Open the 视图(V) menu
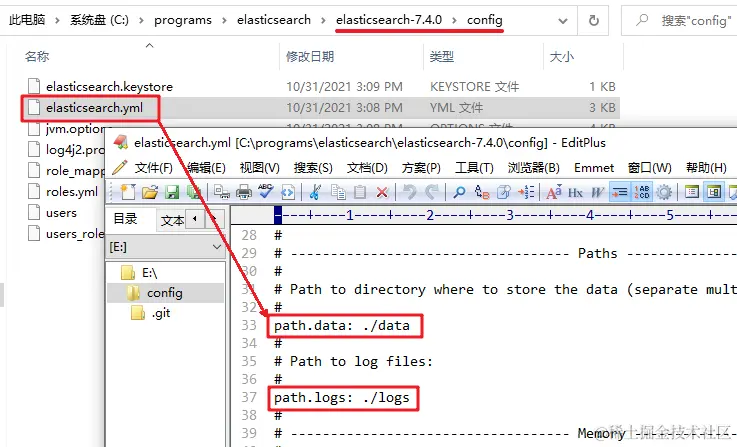Image resolution: width=737 pixels, height=447 pixels. [259, 168]
